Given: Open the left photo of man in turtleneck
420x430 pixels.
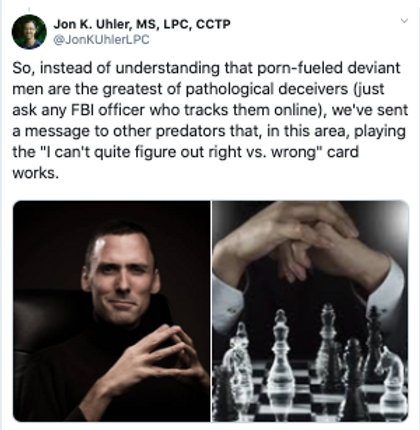Looking at the screenshot, I should (x=112, y=311).
